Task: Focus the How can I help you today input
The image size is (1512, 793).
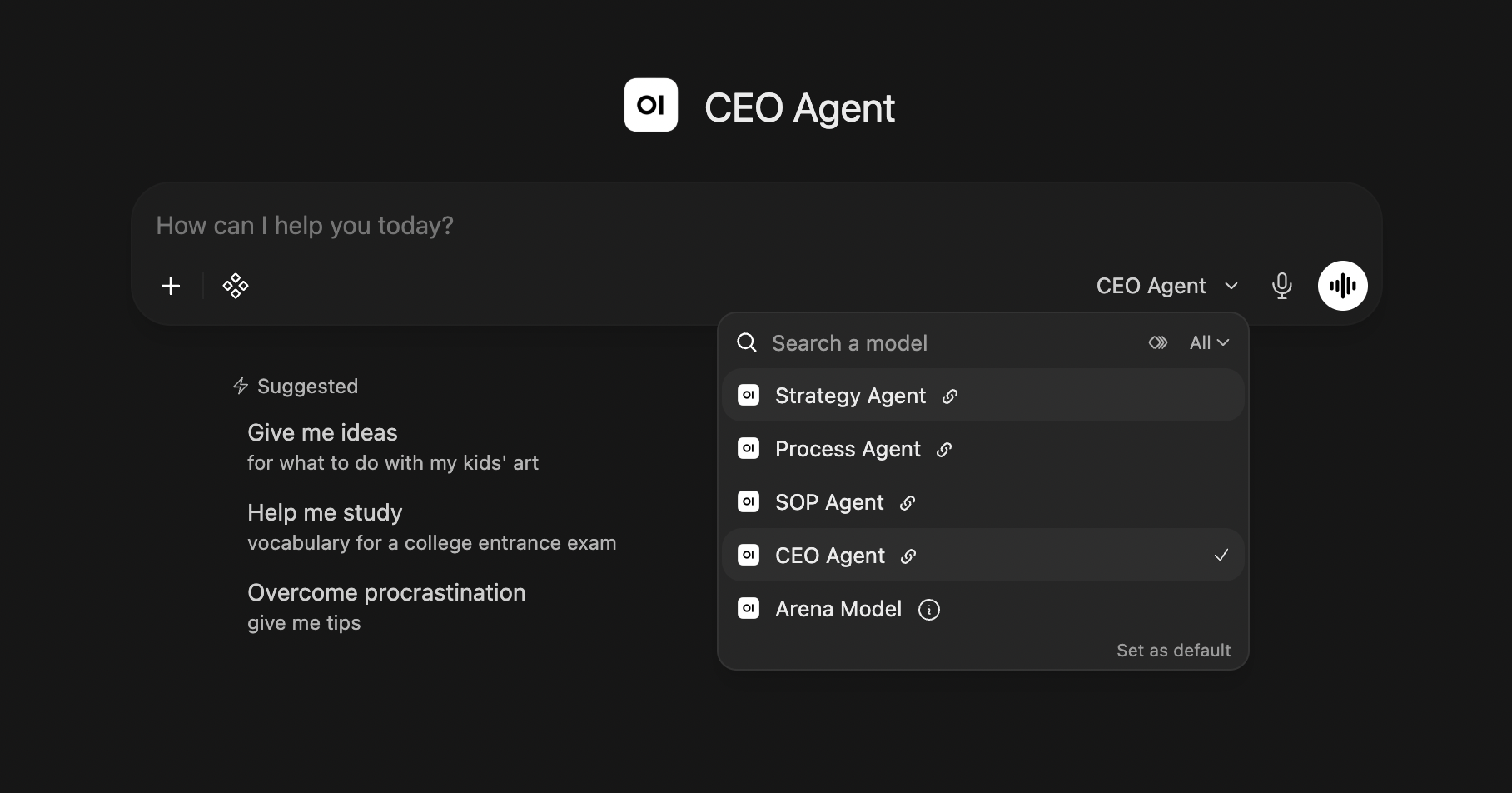Action: [756, 225]
